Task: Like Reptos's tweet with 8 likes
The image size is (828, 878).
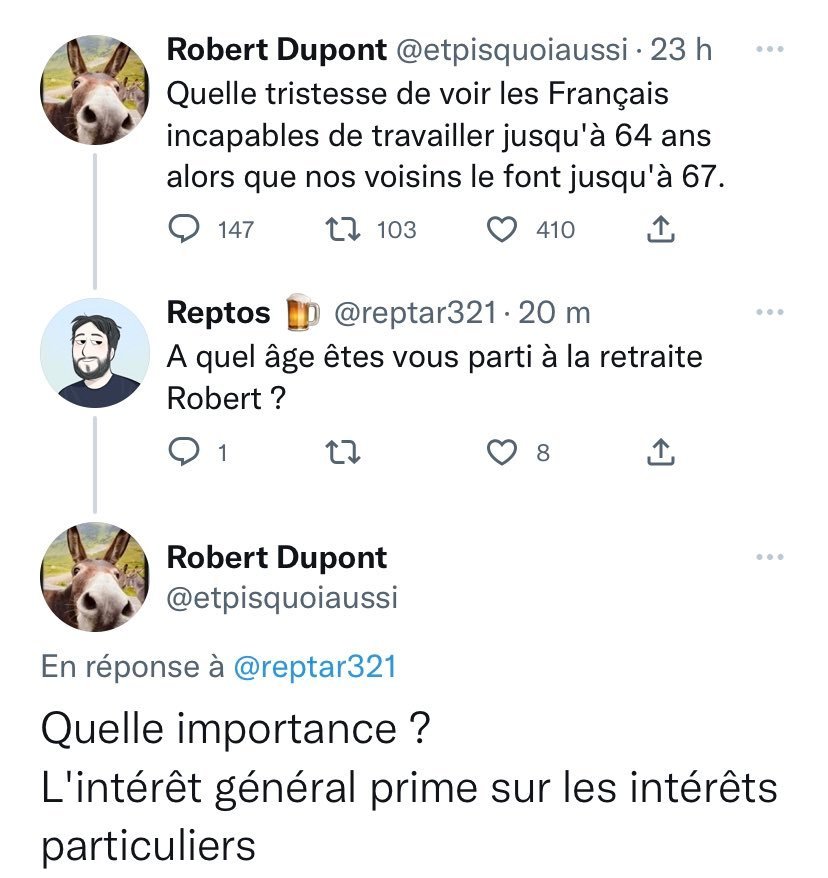Action: [x=502, y=453]
